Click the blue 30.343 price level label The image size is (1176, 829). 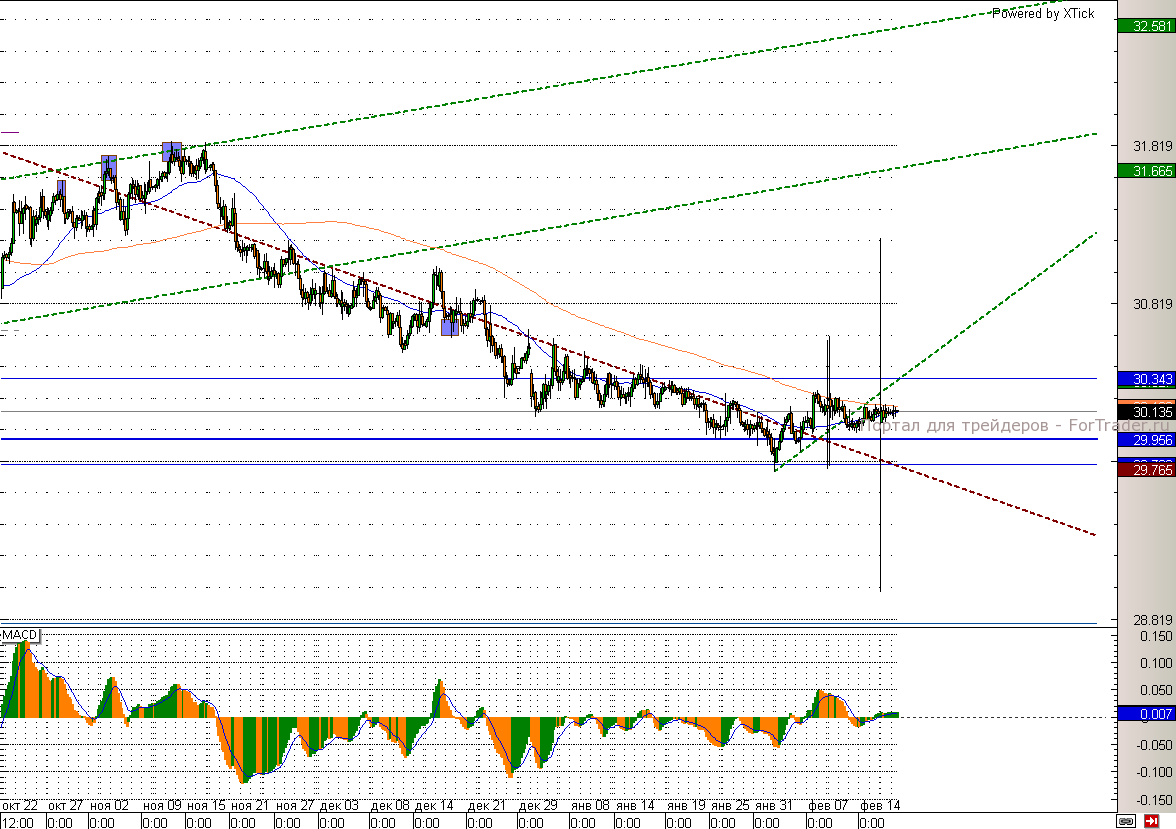point(1146,379)
